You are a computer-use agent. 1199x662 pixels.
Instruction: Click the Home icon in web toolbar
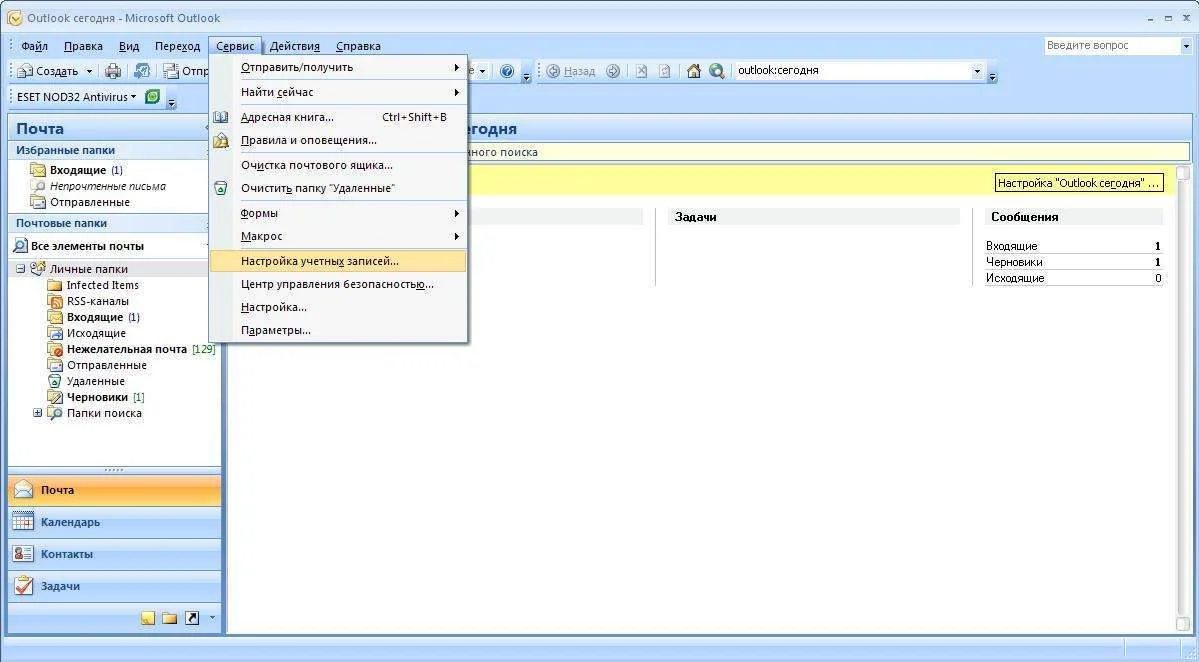[x=694, y=71]
